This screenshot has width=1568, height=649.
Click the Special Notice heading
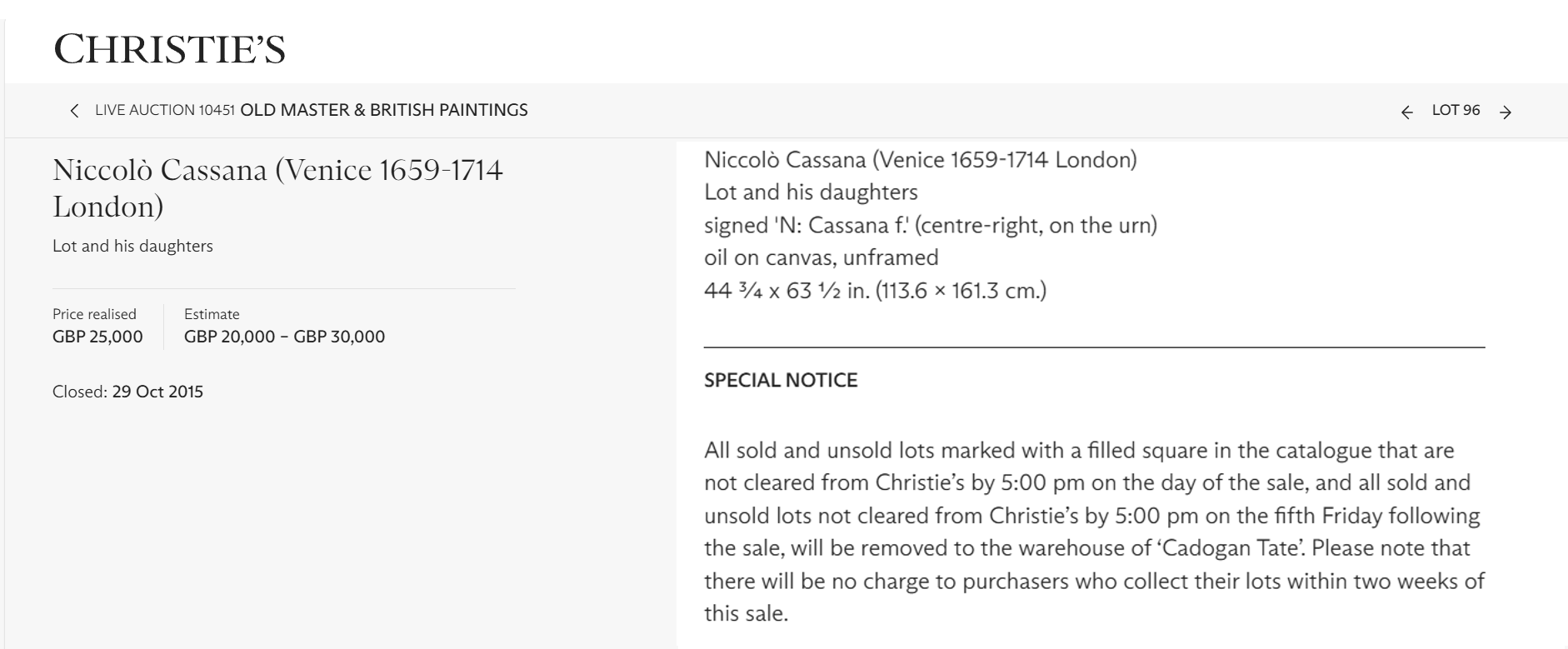point(781,380)
